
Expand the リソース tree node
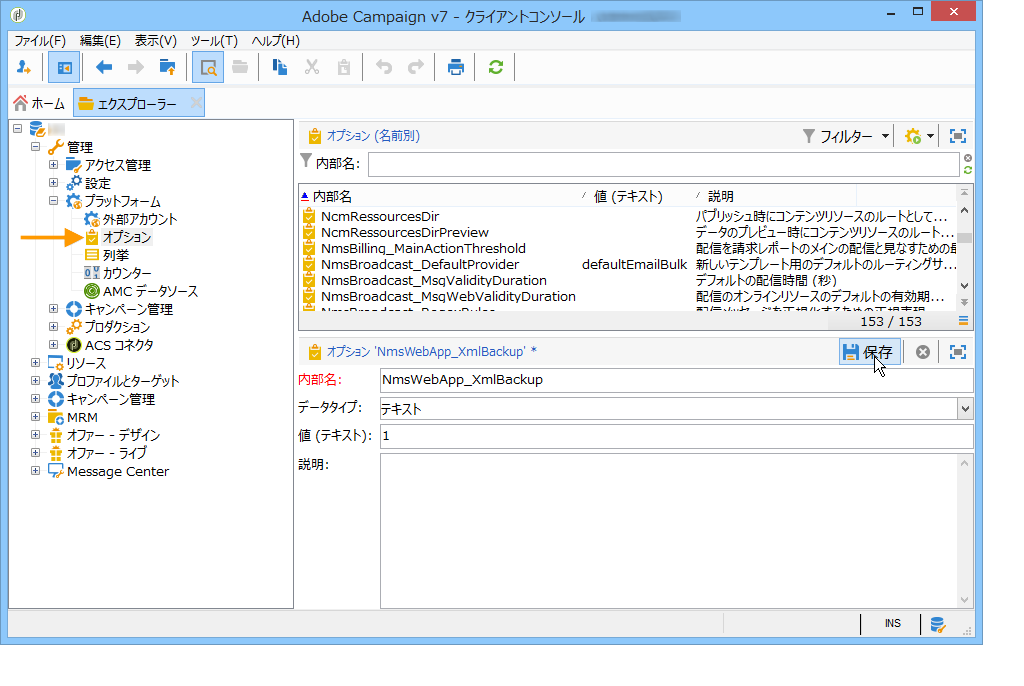[x=35, y=363]
